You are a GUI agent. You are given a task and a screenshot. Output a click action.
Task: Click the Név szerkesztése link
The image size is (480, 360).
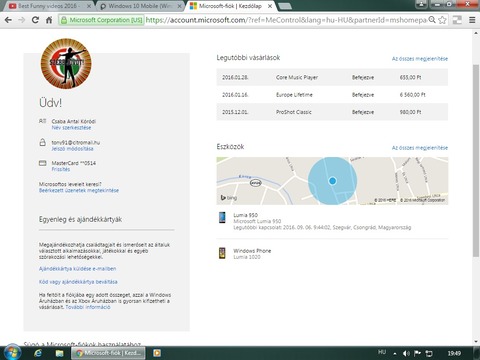[71, 128]
